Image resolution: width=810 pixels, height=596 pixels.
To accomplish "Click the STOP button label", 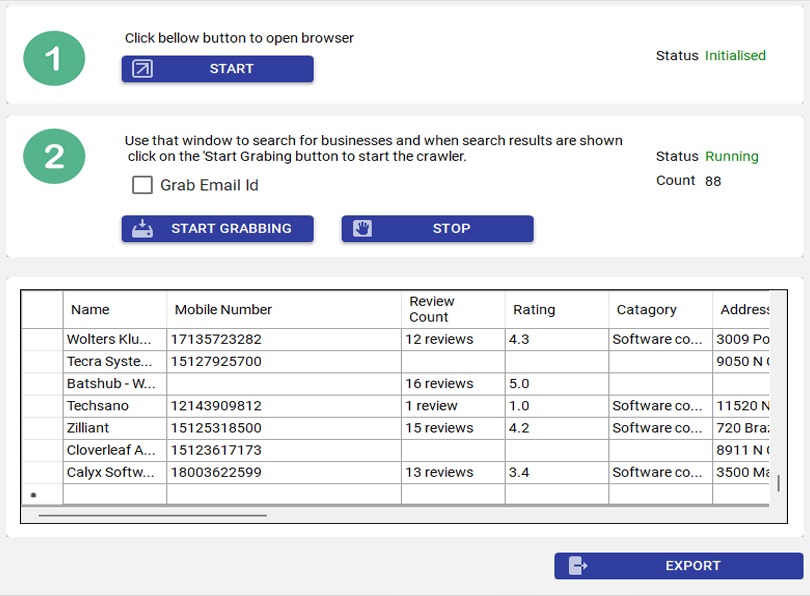I will [451, 228].
